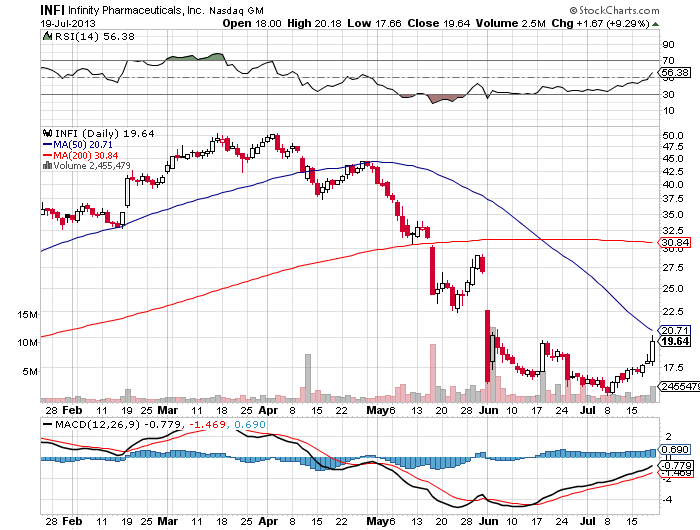
Task: Click the 50.0 price axis label
Action: click(x=673, y=135)
